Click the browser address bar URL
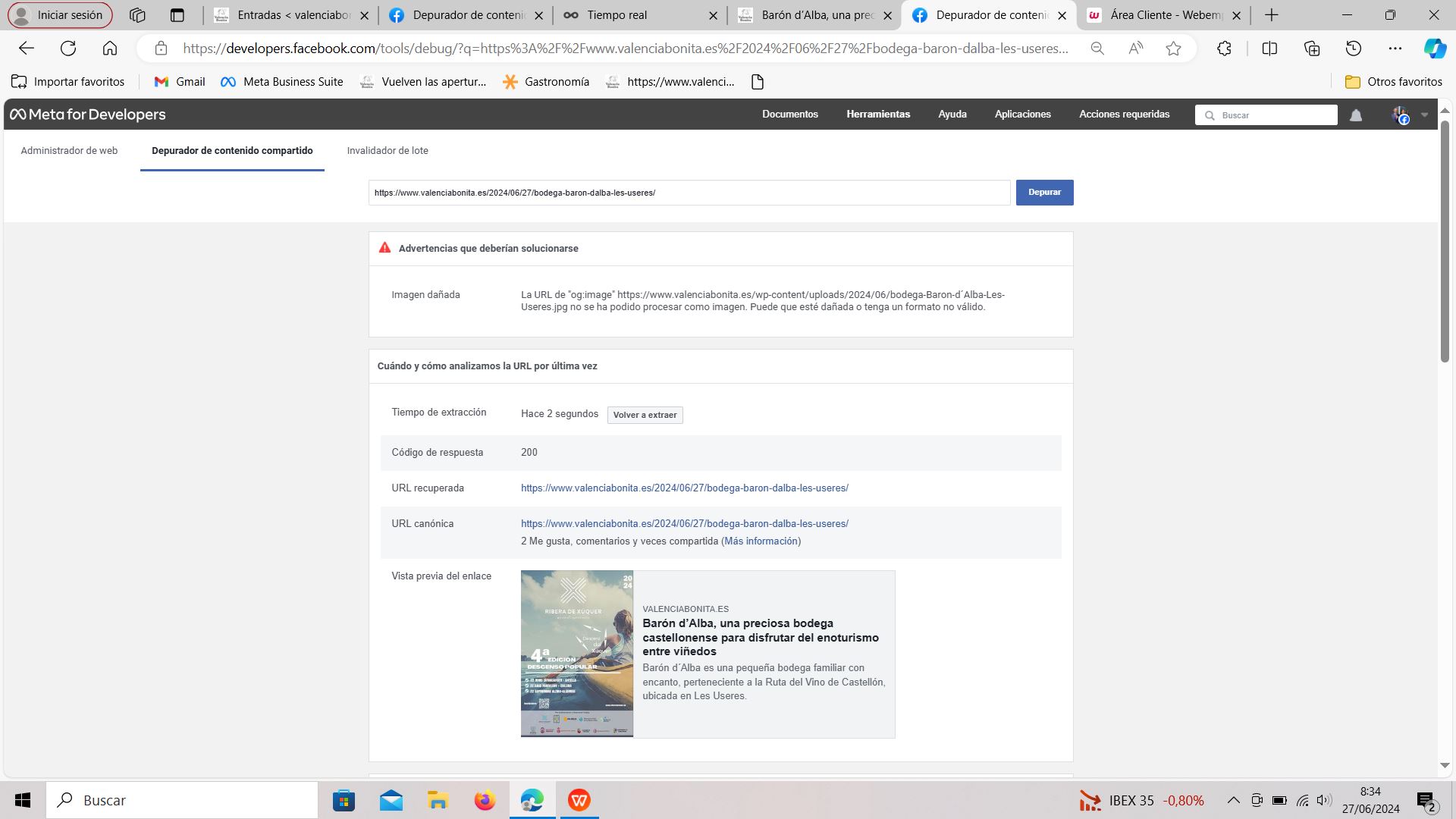 pos(626,49)
